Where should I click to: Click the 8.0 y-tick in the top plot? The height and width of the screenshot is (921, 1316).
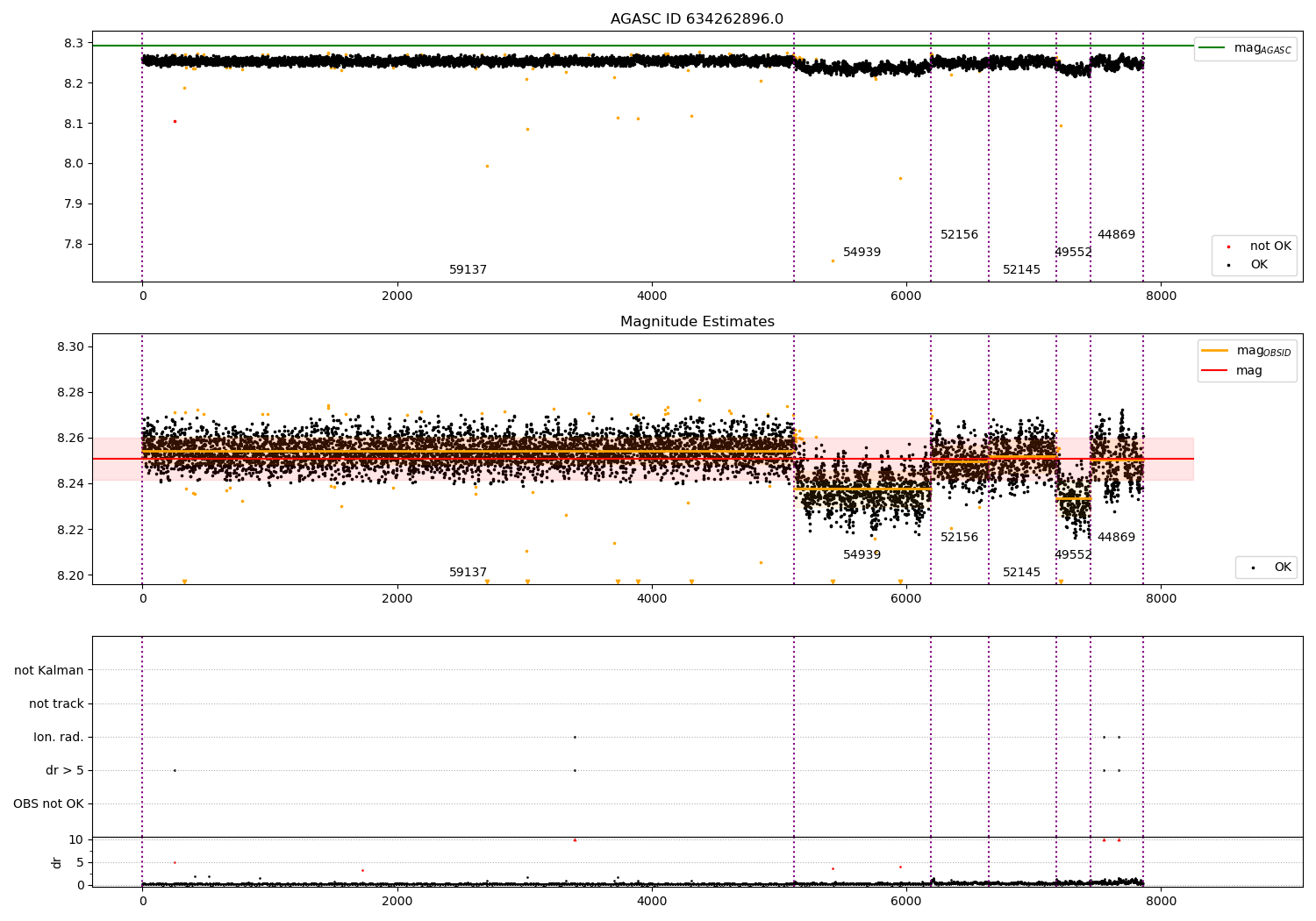(x=74, y=164)
